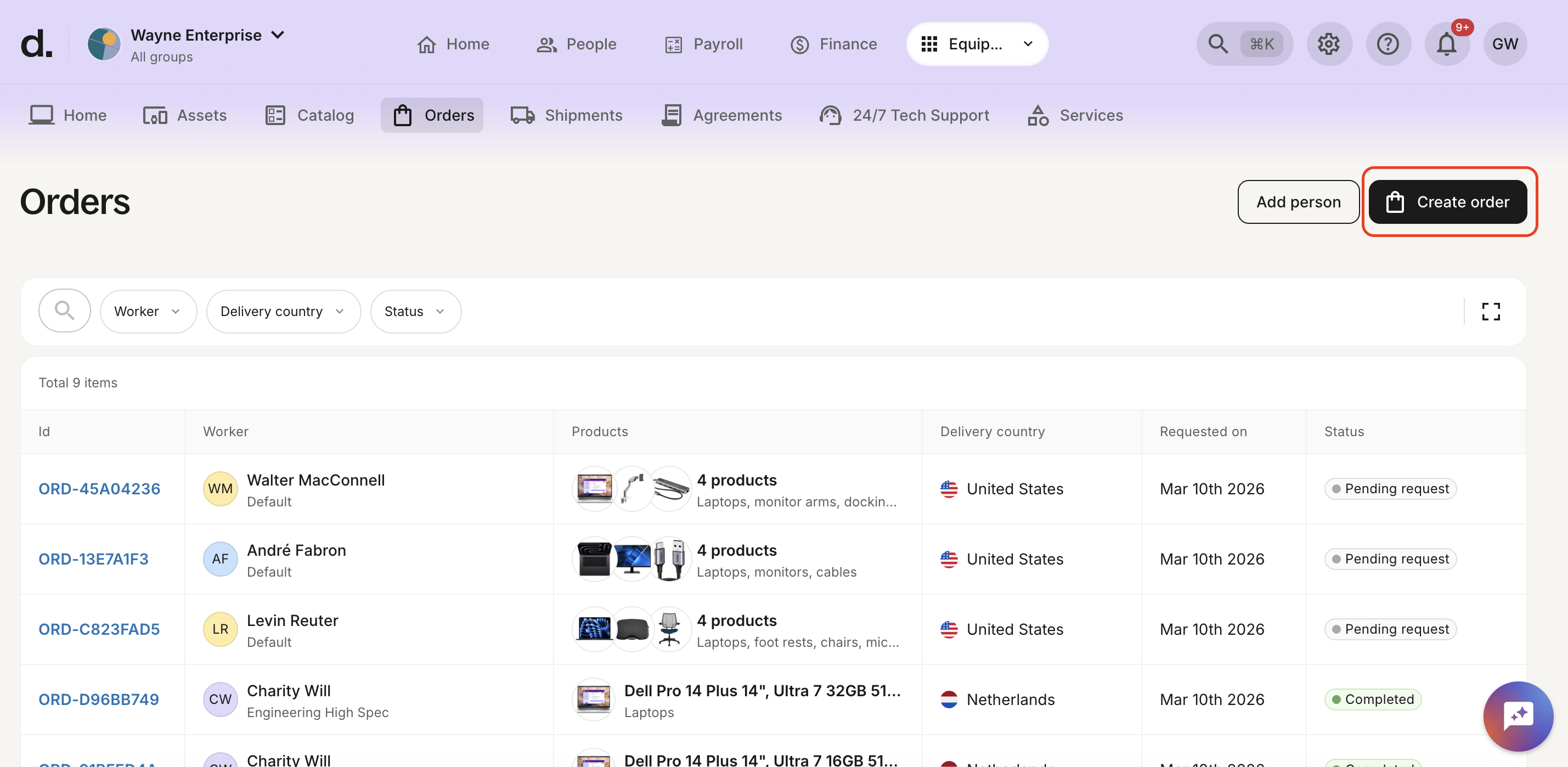Open the Wayne Enterprise group switcher
The image size is (1568, 767).
pyautogui.click(x=190, y=43)
